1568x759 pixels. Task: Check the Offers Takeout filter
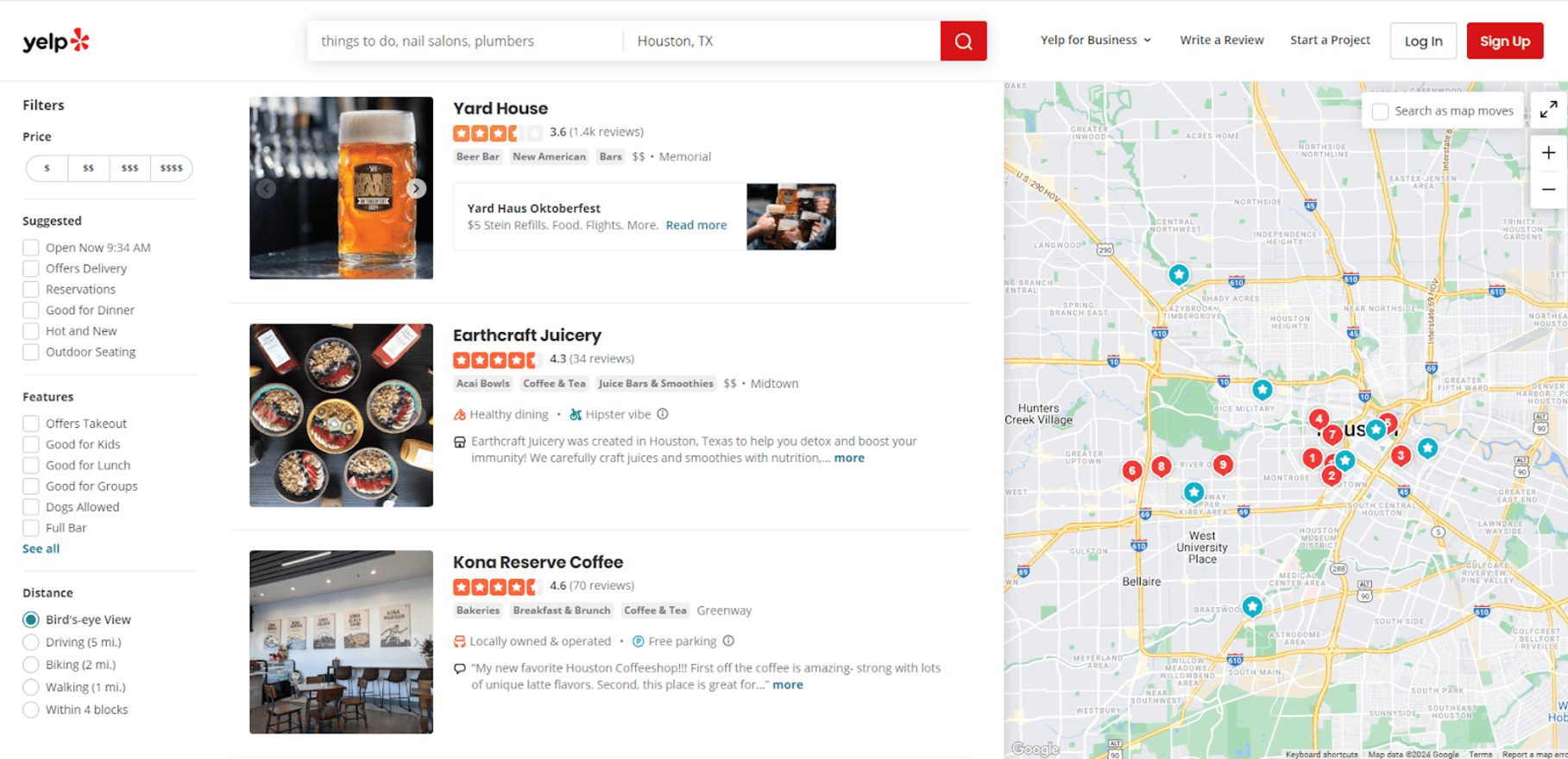click(31, 423)
